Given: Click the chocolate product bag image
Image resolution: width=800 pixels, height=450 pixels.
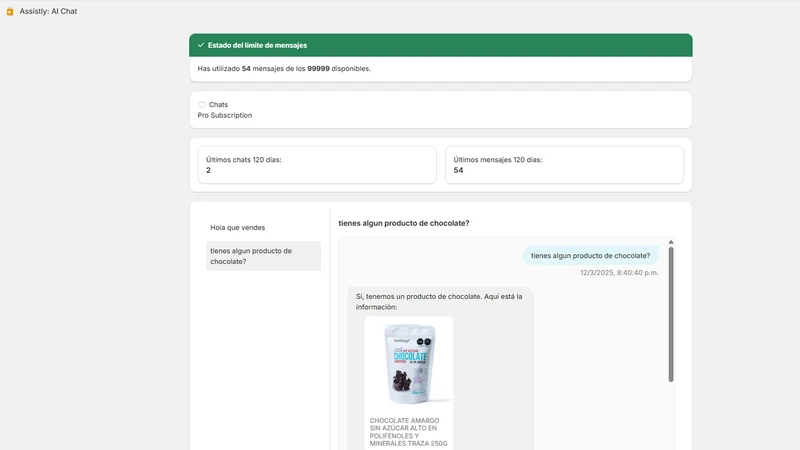Looking at the screenshot, I should (x=409, y=362).
